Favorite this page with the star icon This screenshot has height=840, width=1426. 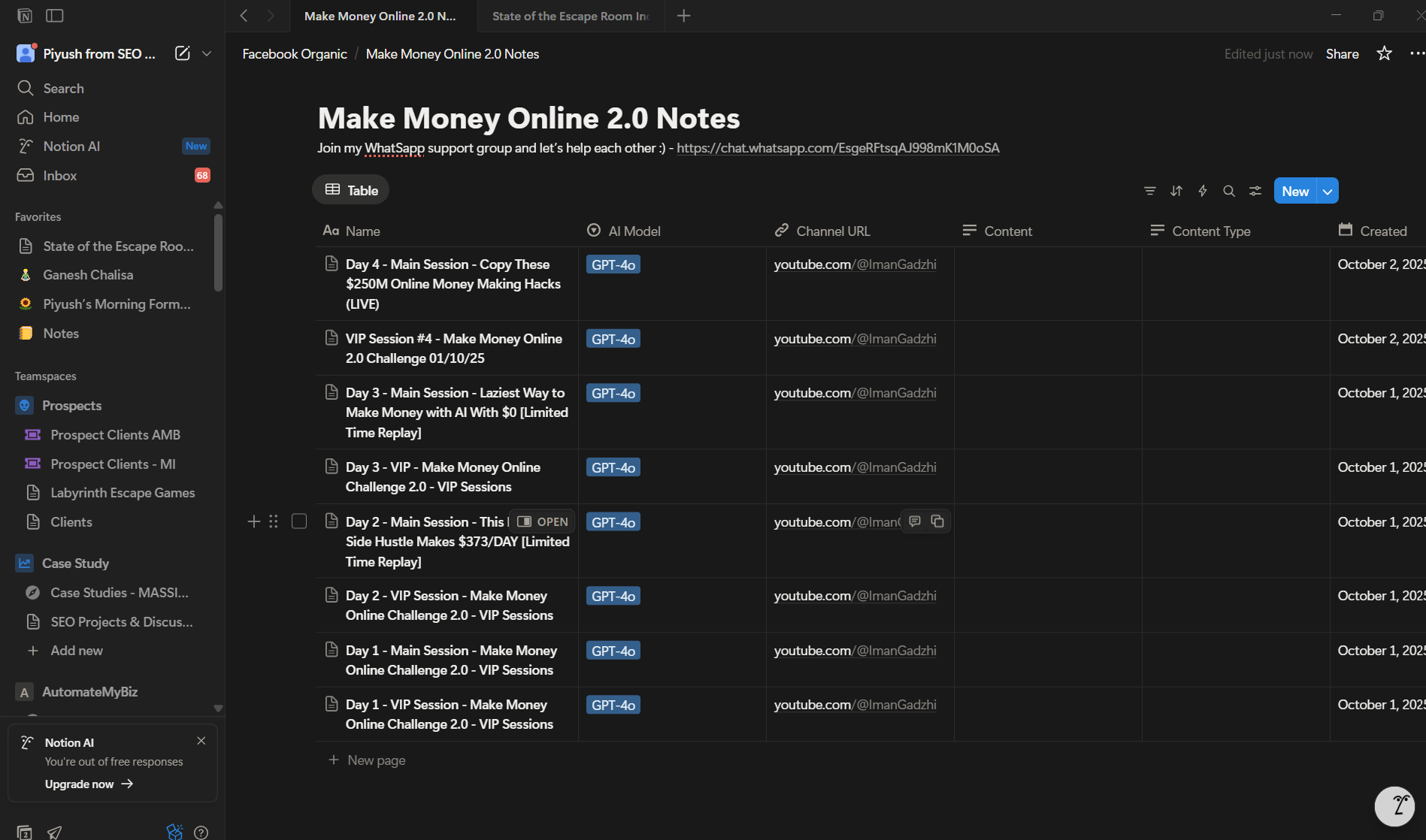[1384, 53]
